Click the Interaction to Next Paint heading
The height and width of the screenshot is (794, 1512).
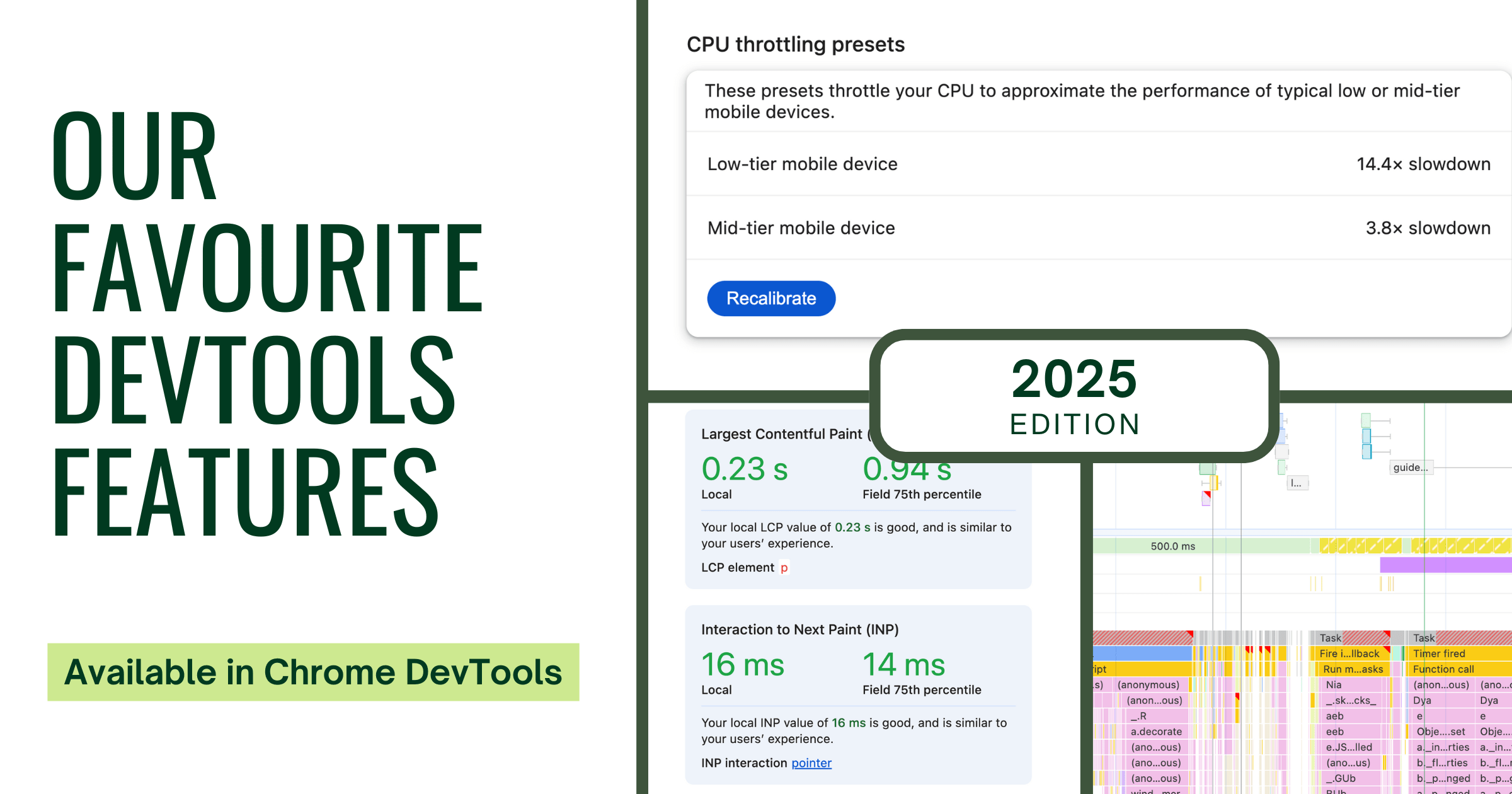[x=800, y=630]
